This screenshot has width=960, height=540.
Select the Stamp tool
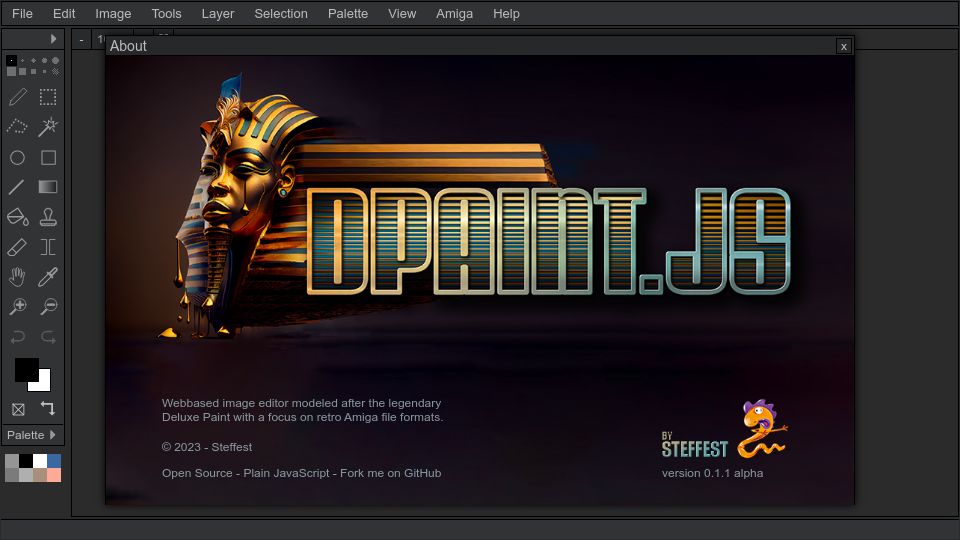(48, 217)
